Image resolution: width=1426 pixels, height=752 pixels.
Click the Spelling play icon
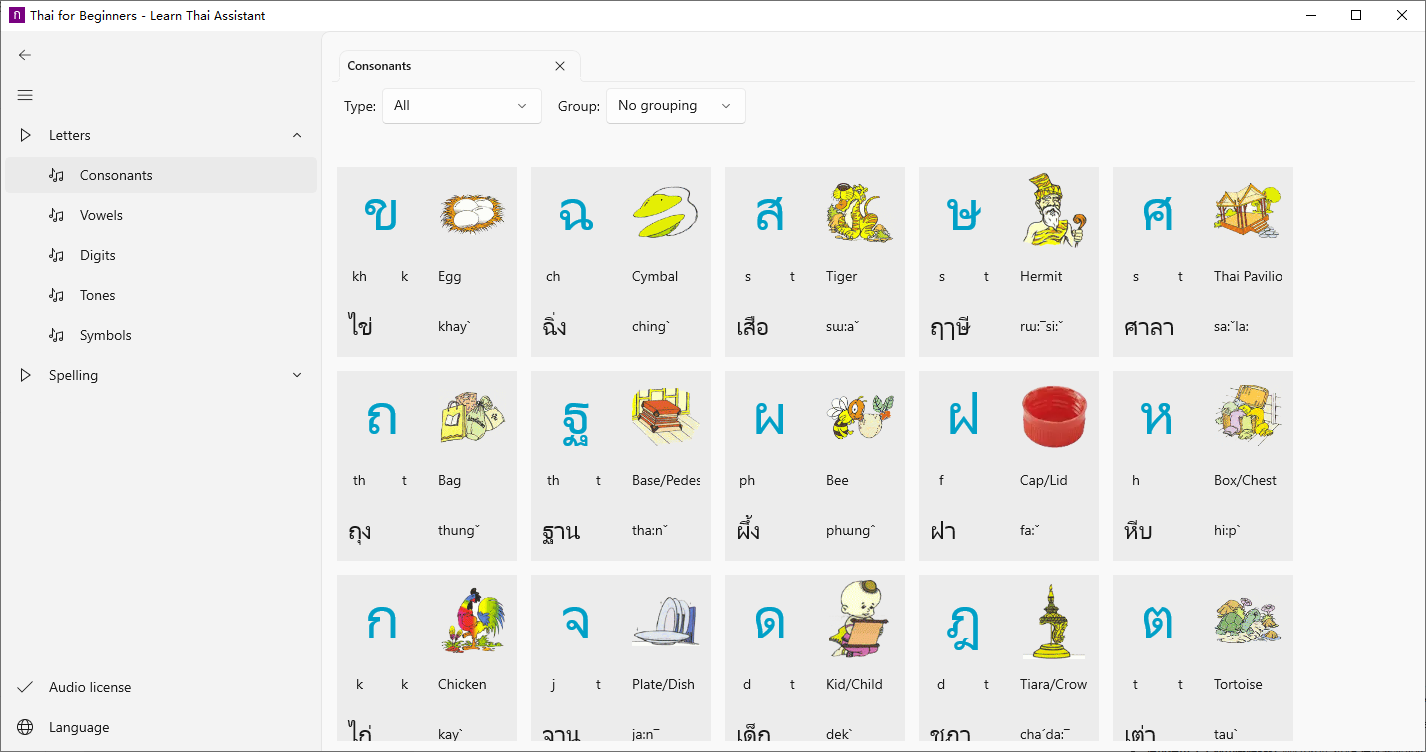[x=25, y=375]
